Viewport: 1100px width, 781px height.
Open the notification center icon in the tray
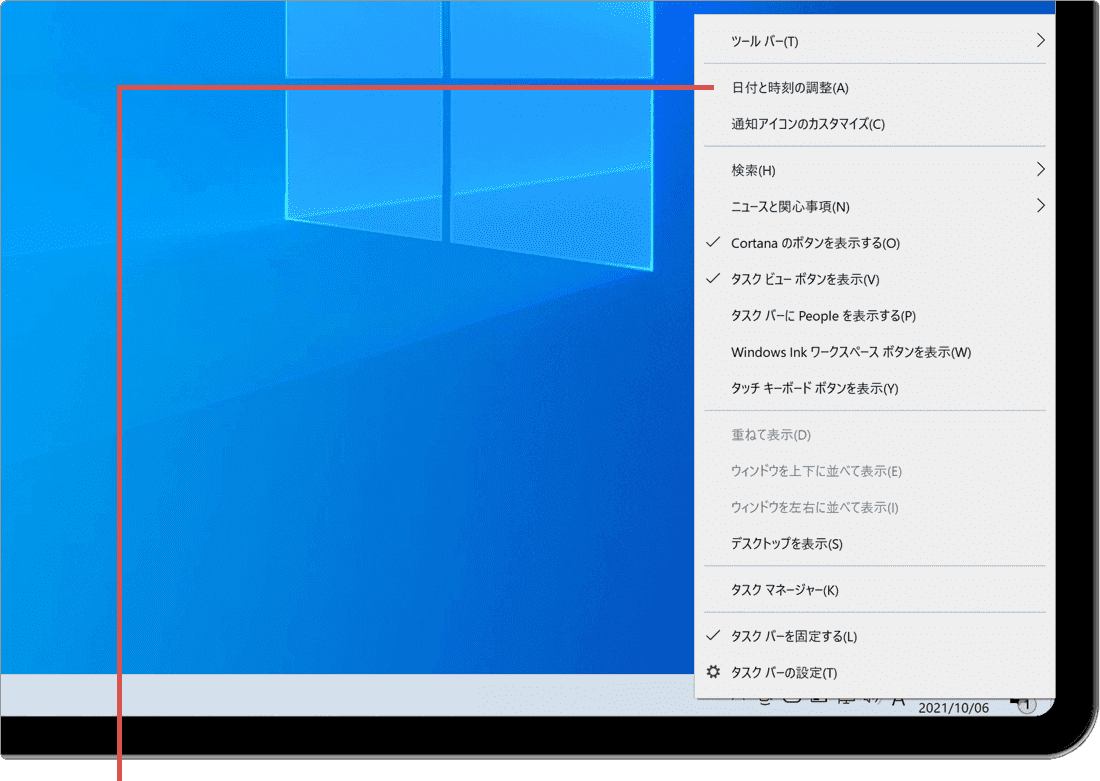click(x=1025, y=706)
